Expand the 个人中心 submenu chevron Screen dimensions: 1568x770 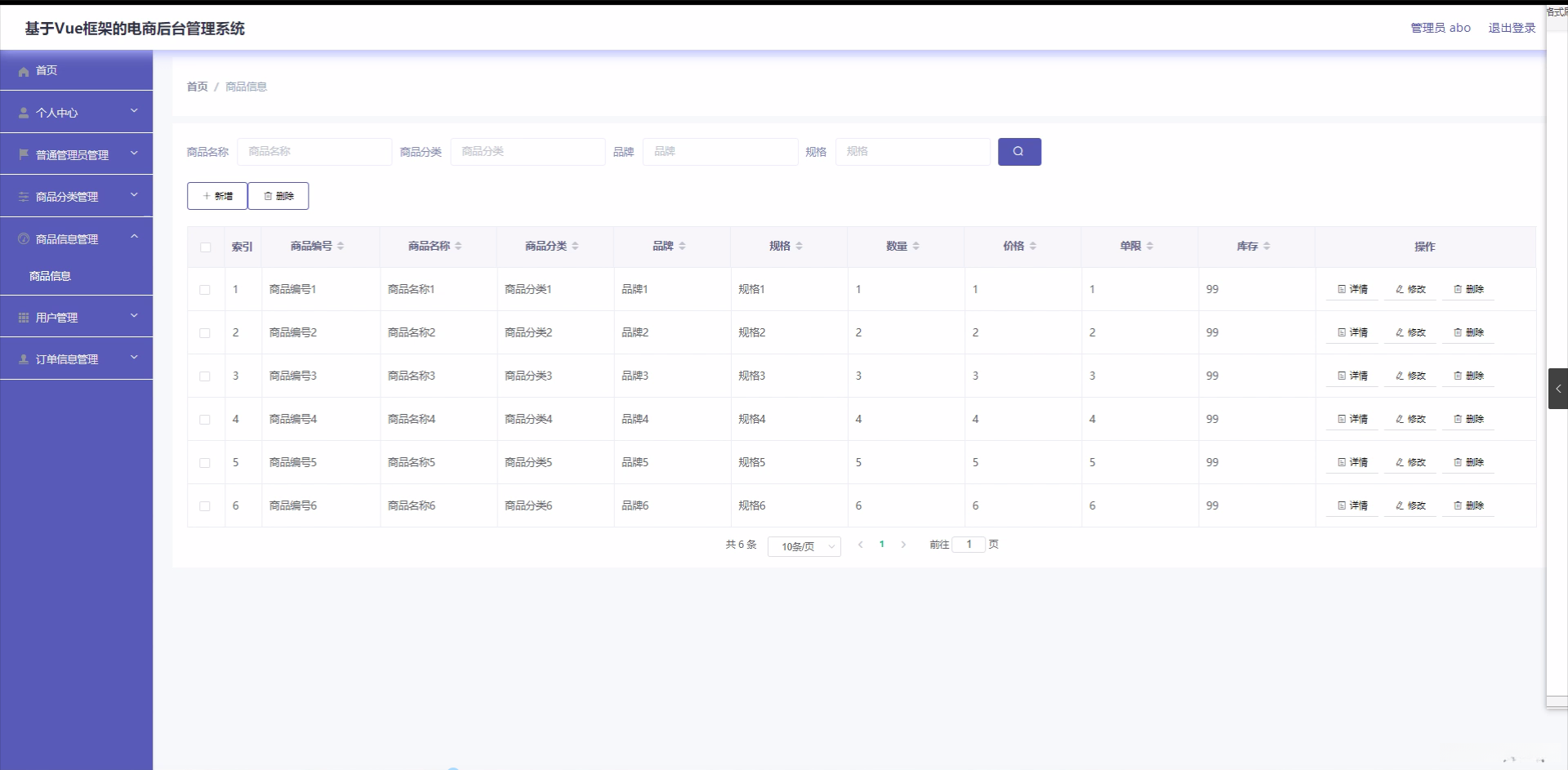[x=135, y=111]
